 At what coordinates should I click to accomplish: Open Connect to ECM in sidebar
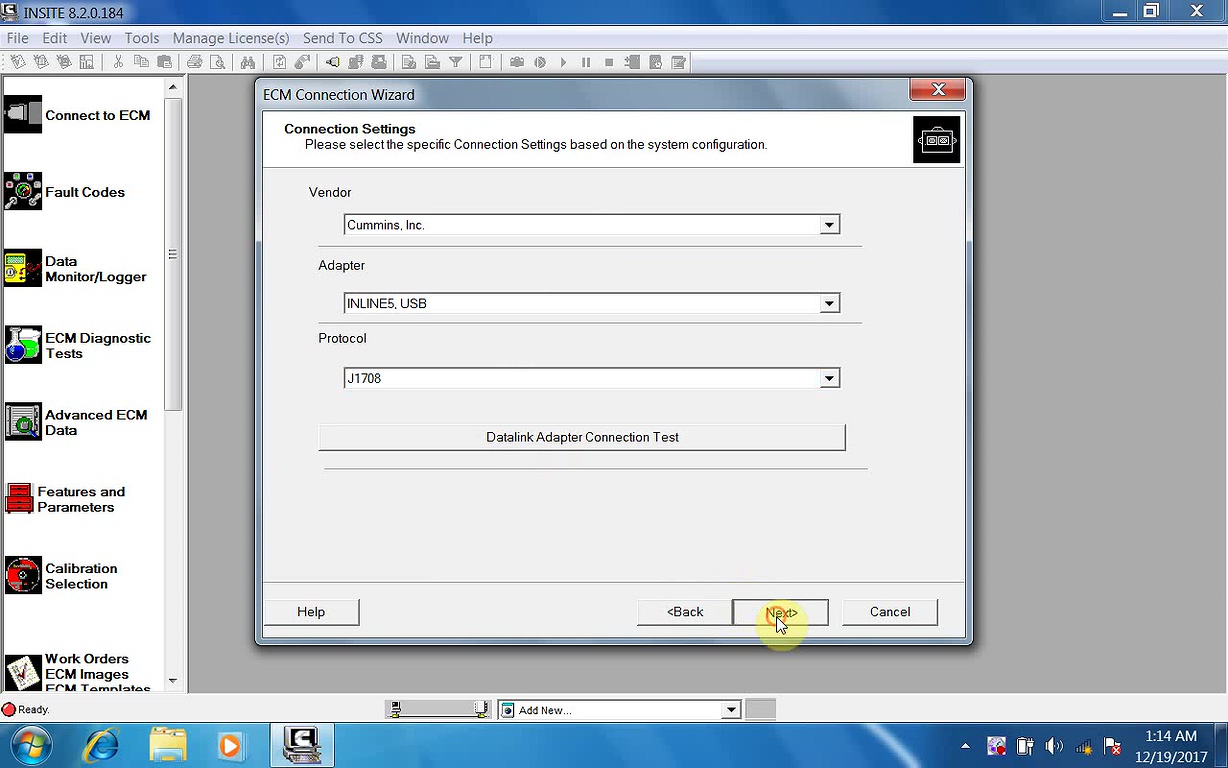coord(78,115)
